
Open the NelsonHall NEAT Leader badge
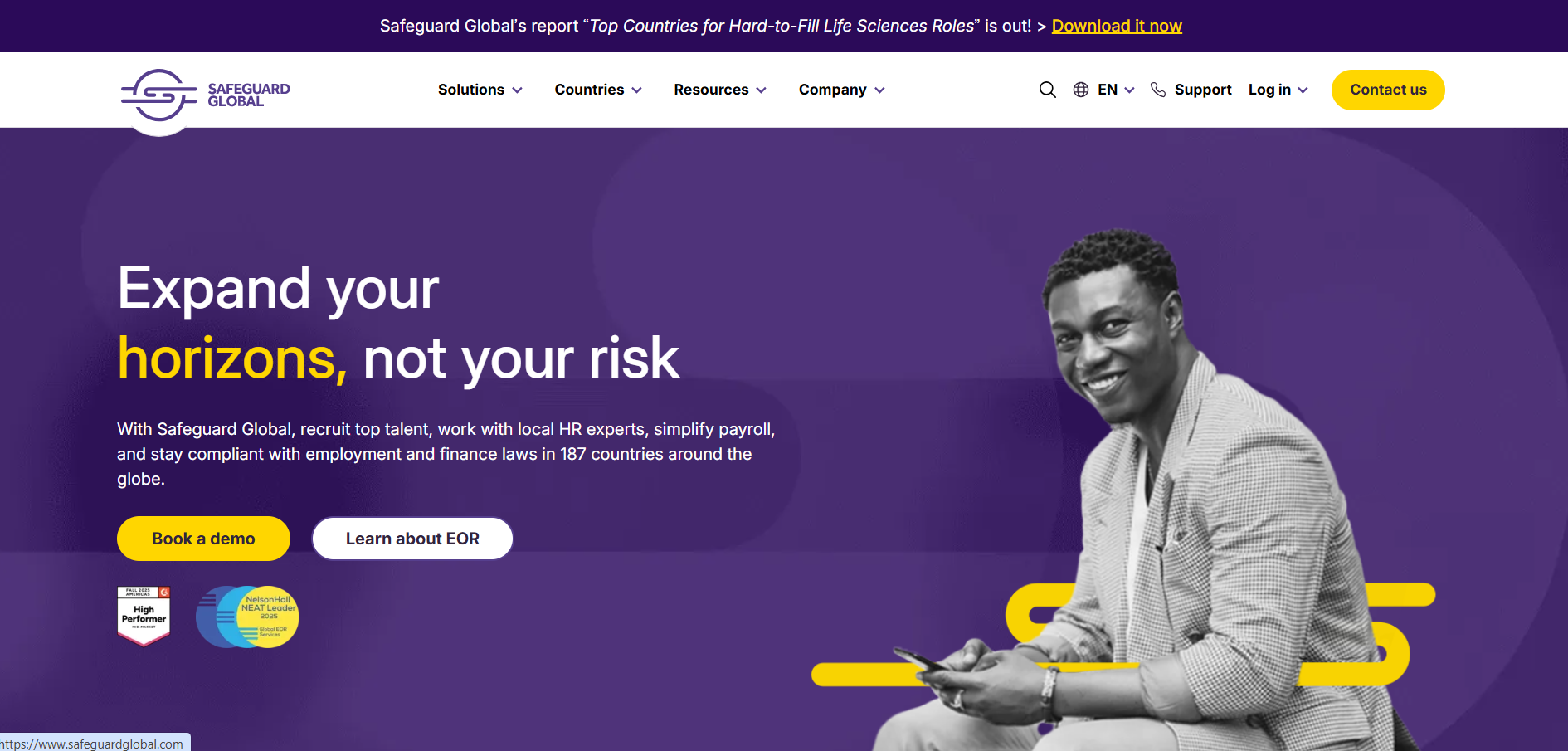pyautogui.click(x=247, y=617)
